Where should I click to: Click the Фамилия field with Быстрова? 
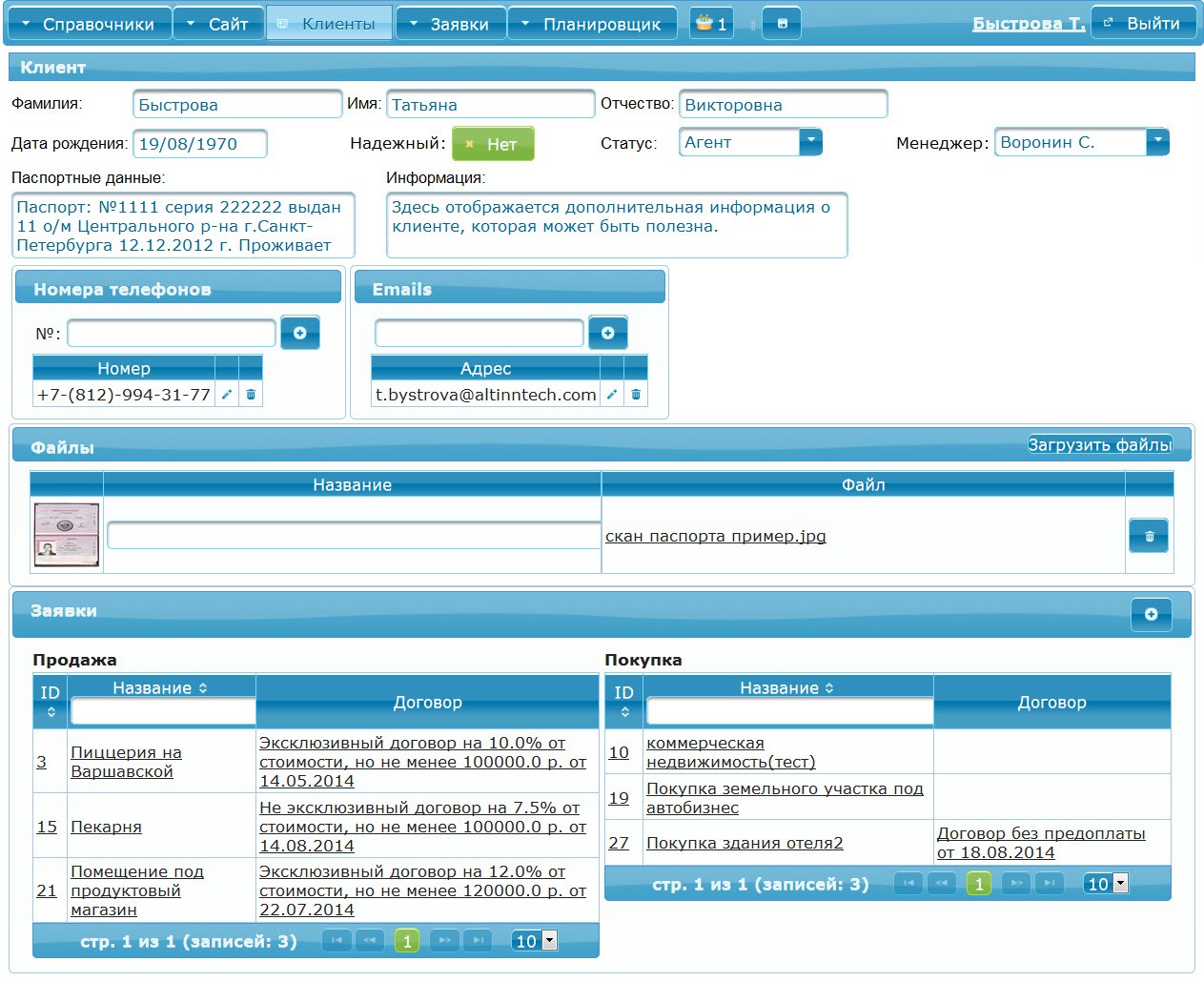(x=237, y=104)
